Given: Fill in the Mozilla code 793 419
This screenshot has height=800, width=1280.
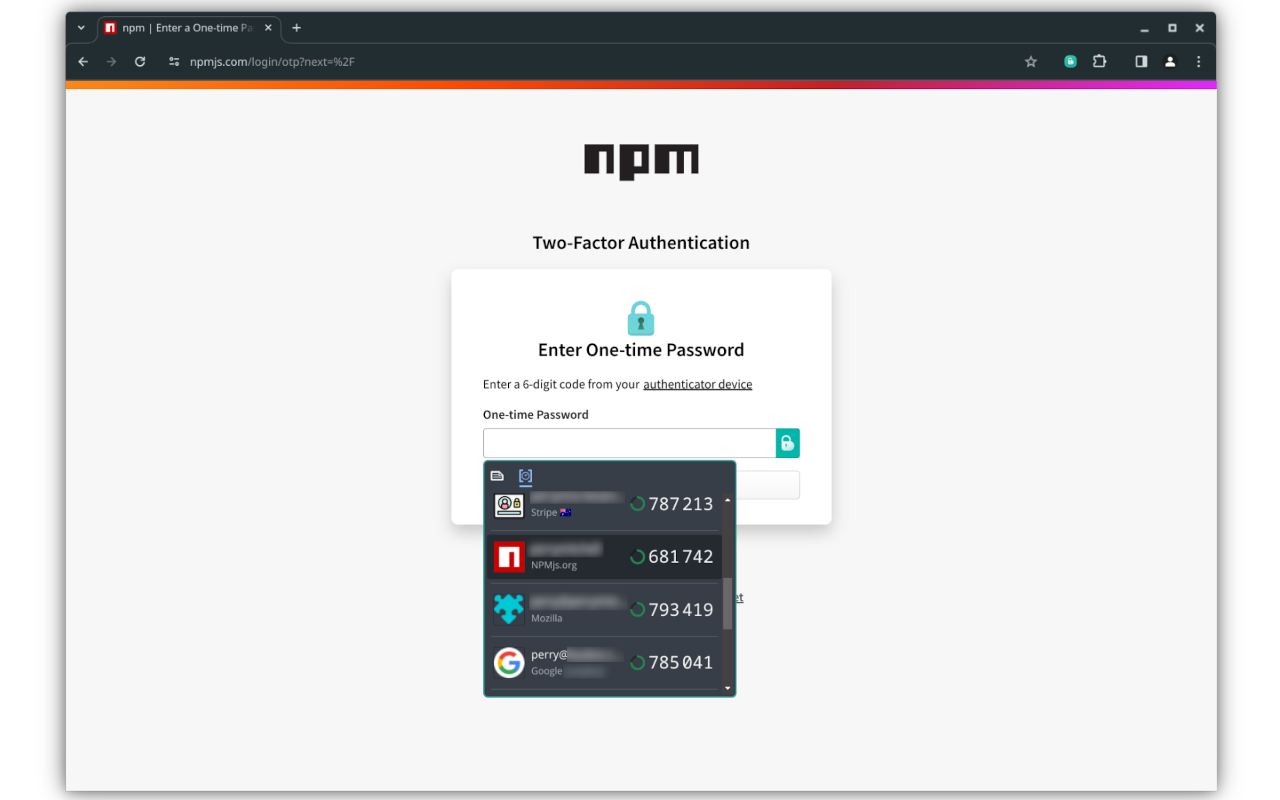Looking at the screenshot, I should point(681,609).
